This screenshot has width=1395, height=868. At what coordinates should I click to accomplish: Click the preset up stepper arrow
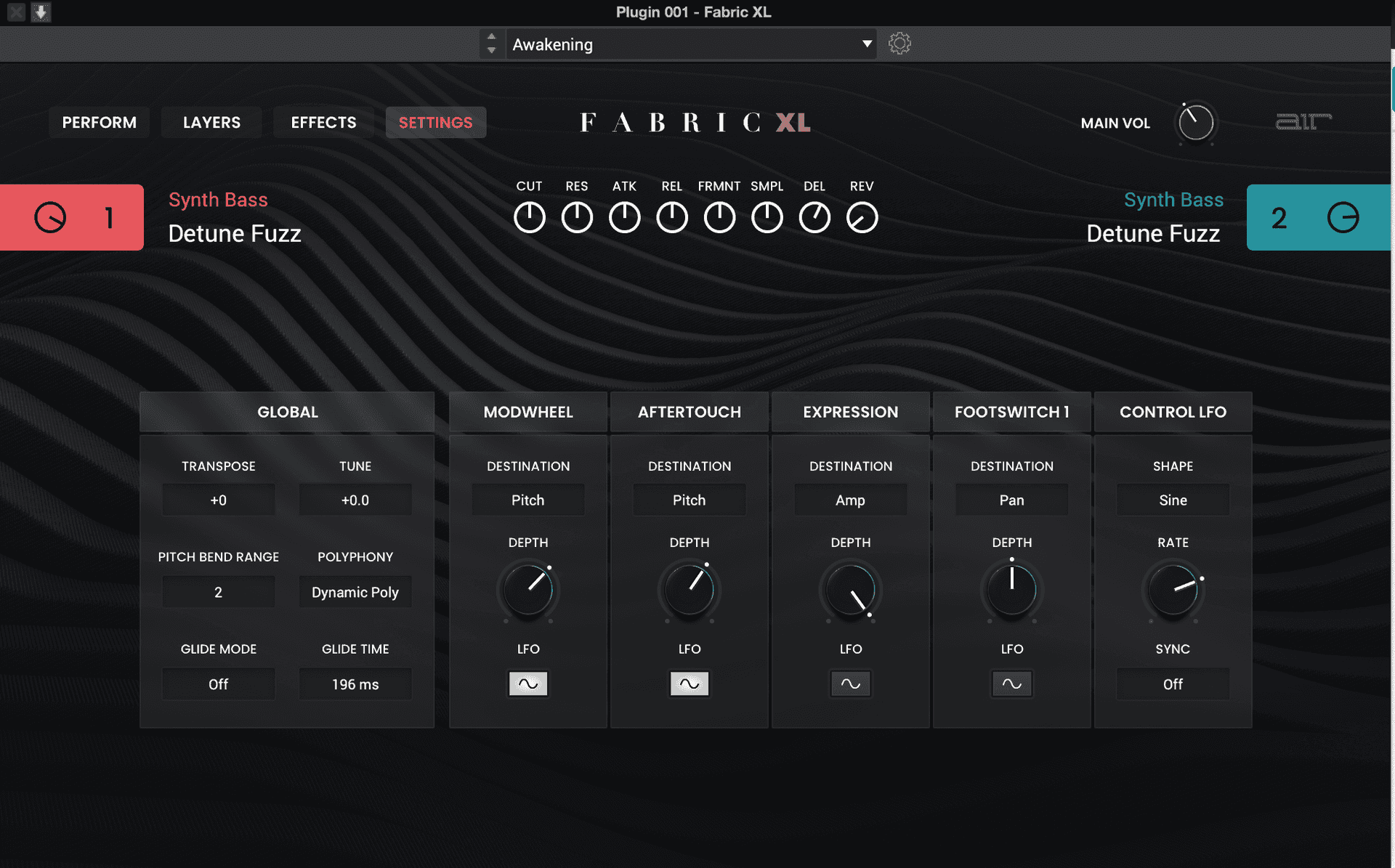[x=491, y=36]
